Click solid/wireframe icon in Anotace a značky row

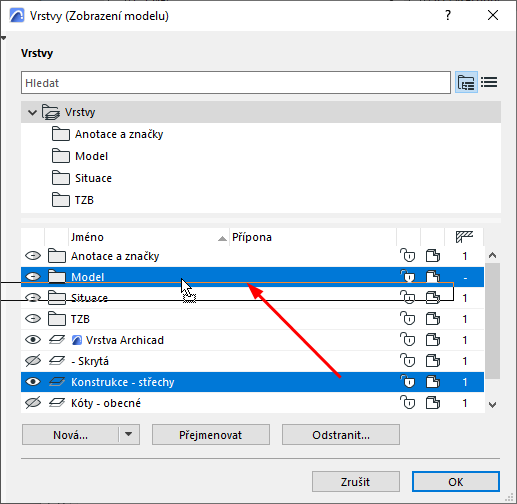point(433,256)
